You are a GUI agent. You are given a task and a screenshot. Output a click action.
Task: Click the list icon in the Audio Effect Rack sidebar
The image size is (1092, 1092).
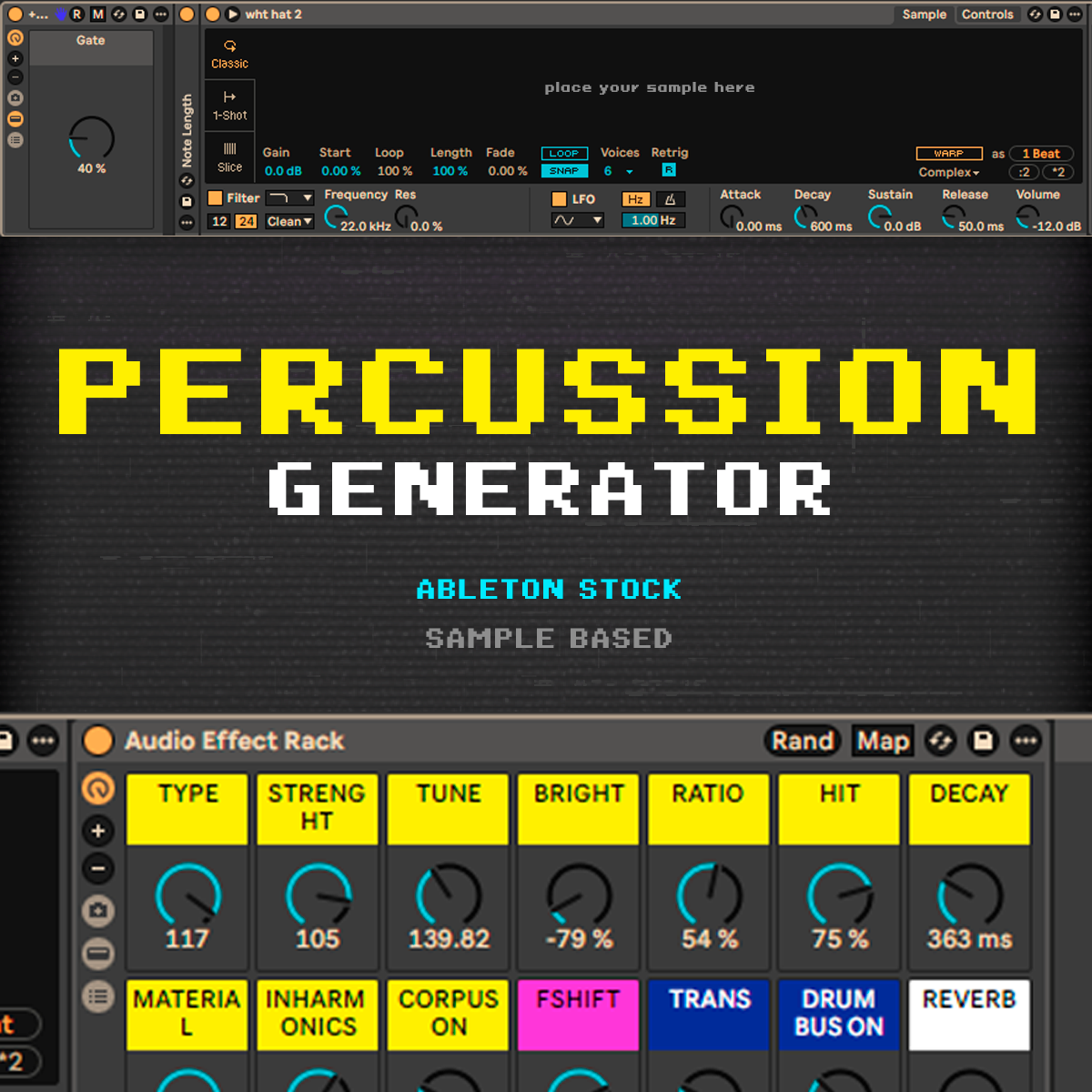tap(98, 996)
